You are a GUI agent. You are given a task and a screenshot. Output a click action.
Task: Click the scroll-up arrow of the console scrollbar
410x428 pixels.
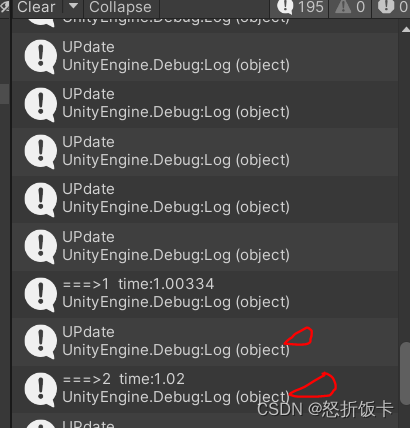(x=406, y=30)
